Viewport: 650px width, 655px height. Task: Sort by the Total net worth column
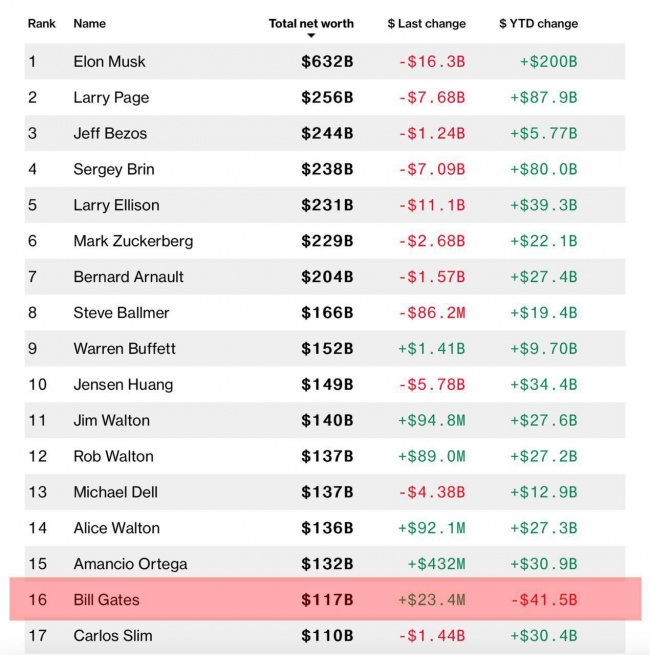click(x=311, y=23)
